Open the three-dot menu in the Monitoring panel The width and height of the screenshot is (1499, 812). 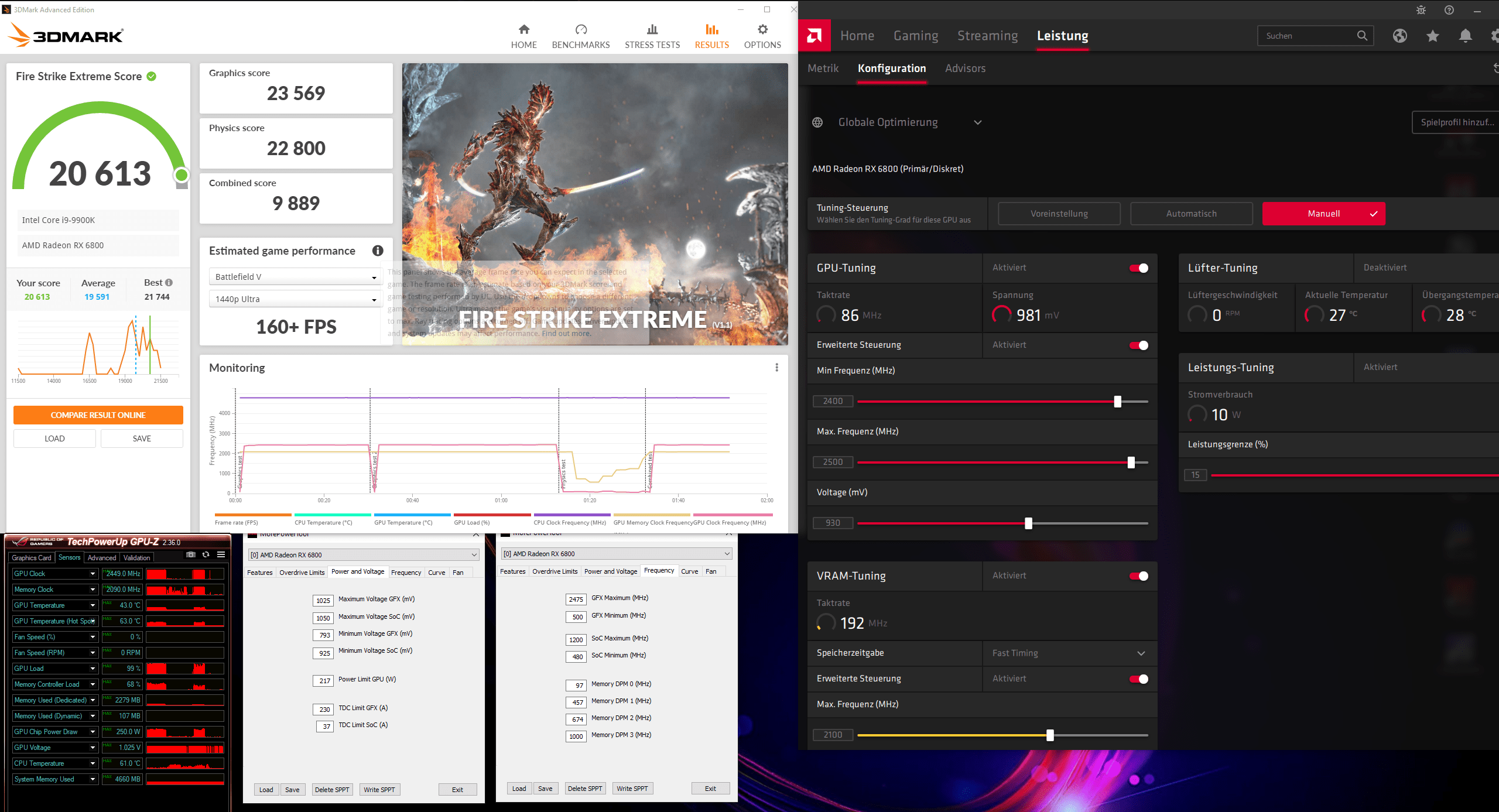point(776,368)
